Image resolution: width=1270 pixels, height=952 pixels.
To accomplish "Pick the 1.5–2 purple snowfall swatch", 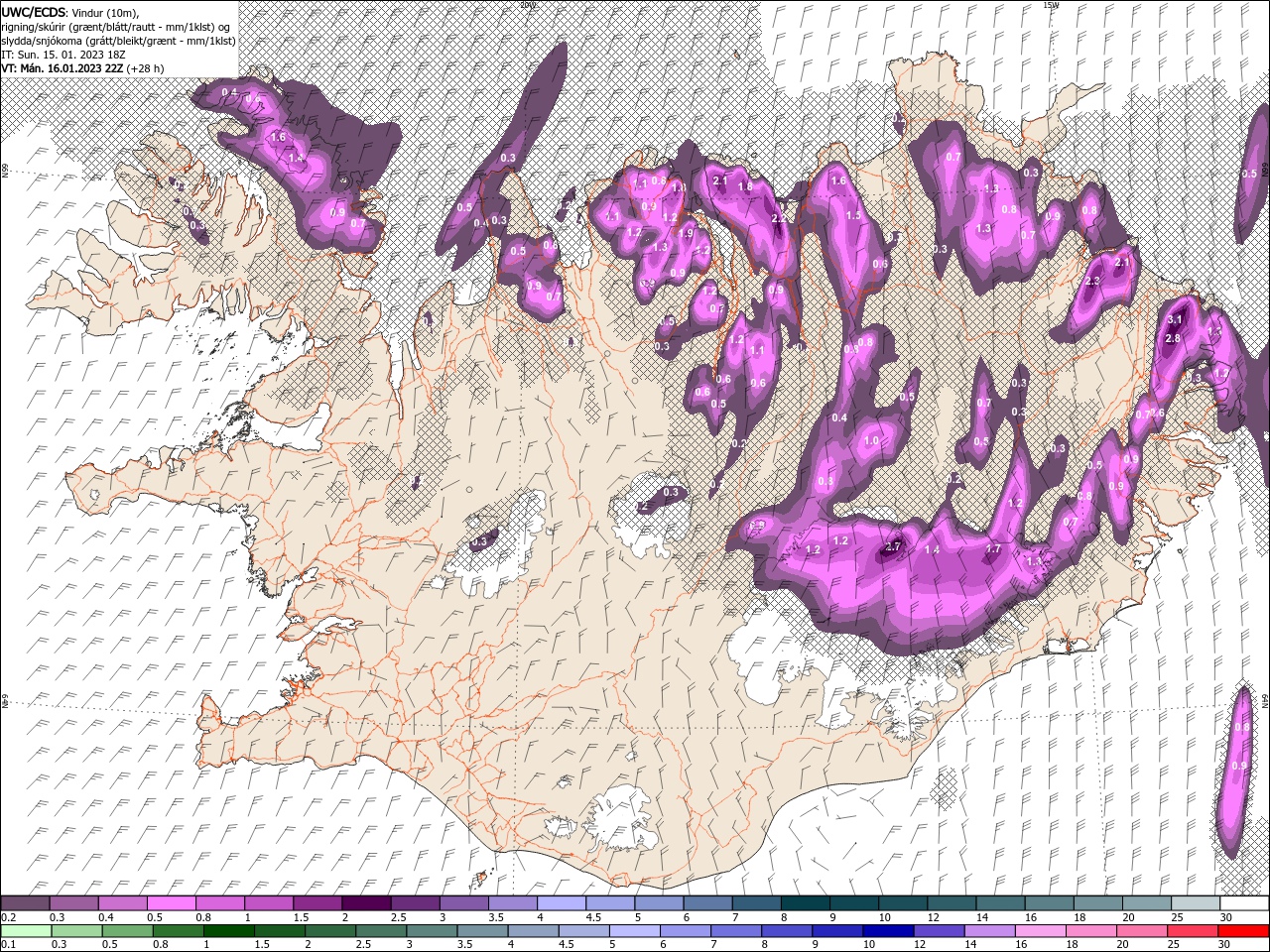I will point(317,903).
